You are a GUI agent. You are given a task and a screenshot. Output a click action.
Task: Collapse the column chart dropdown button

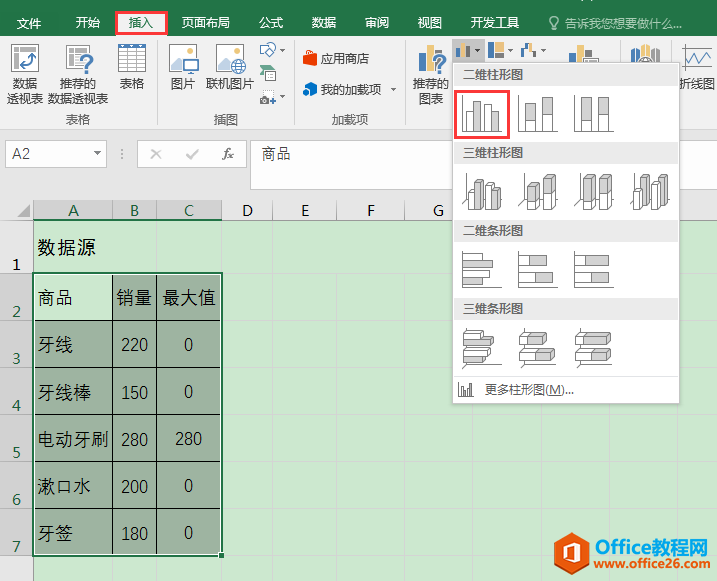468,50
